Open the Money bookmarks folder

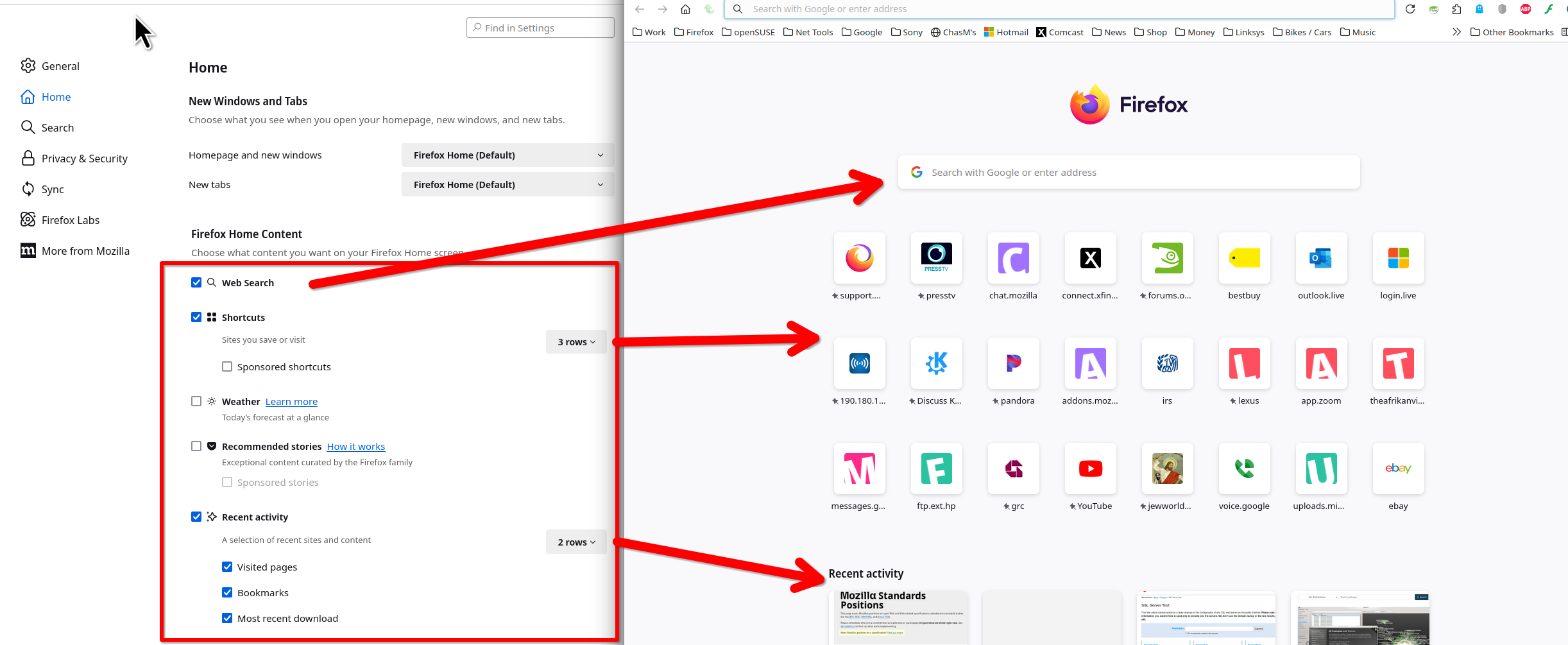pyautogui.click(x=1195, y=32)
